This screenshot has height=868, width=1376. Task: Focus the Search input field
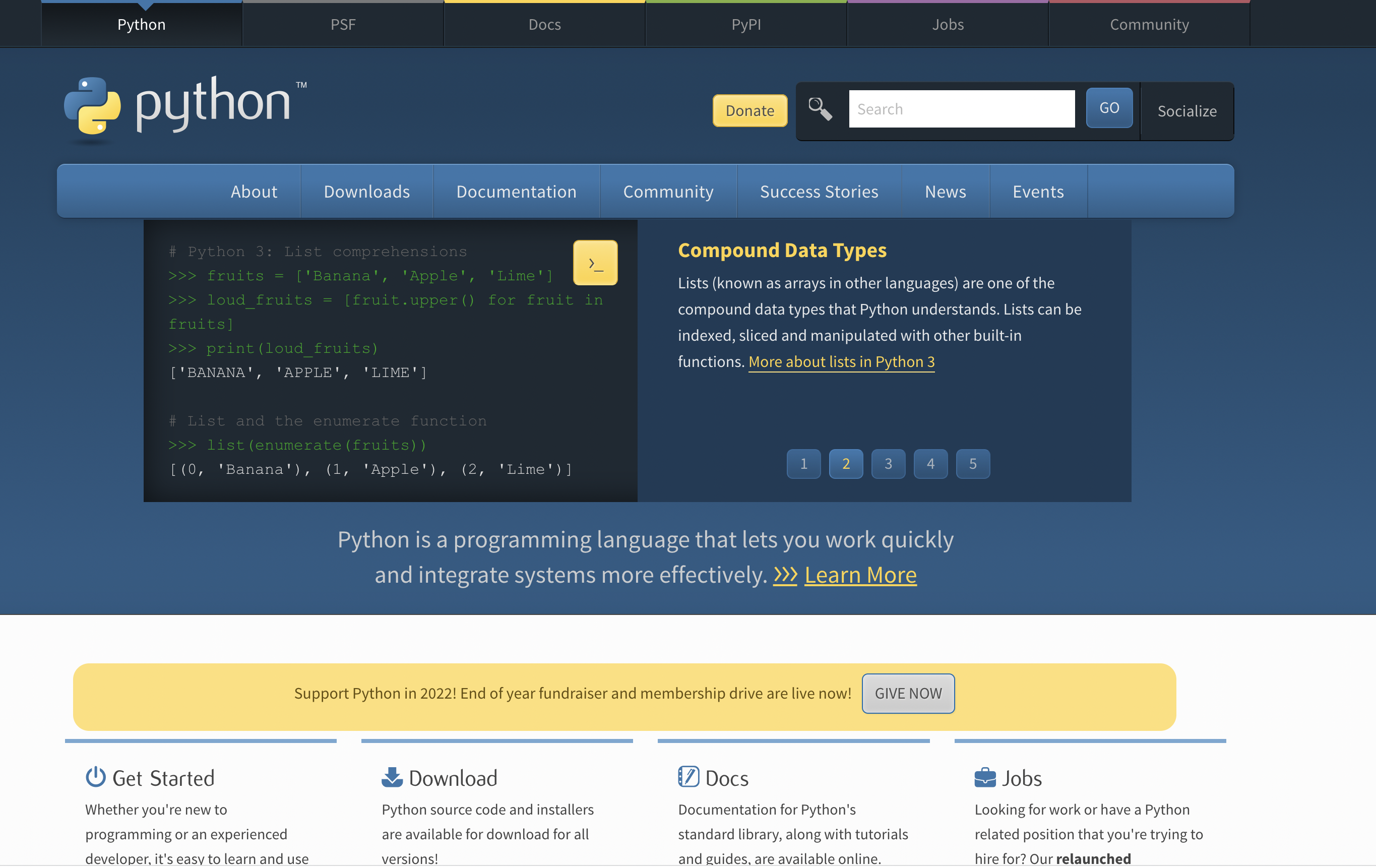pyautogui.click(x=961, y=108)
